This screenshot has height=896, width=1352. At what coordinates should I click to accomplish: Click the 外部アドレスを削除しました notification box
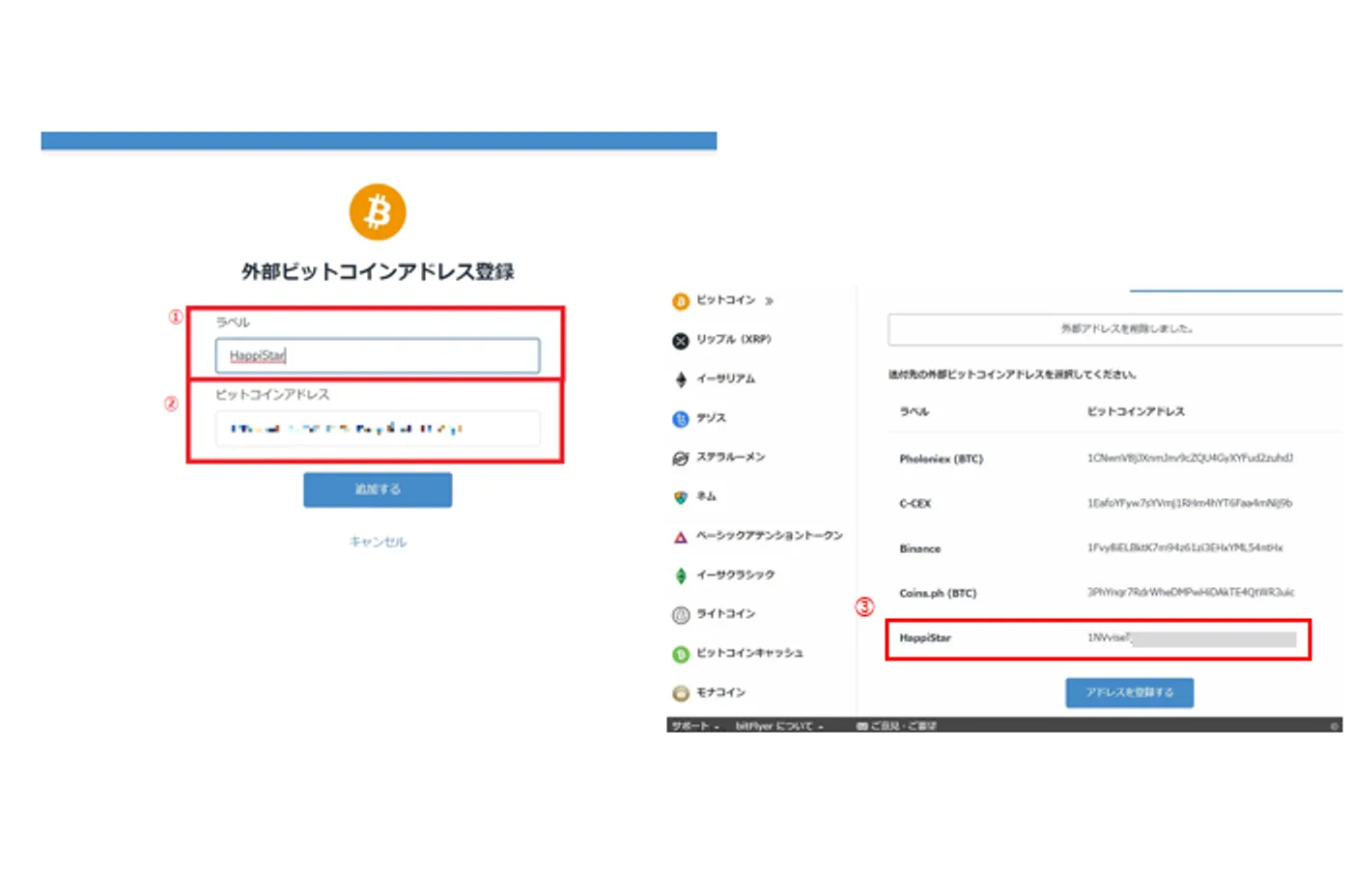(1115, 329)
